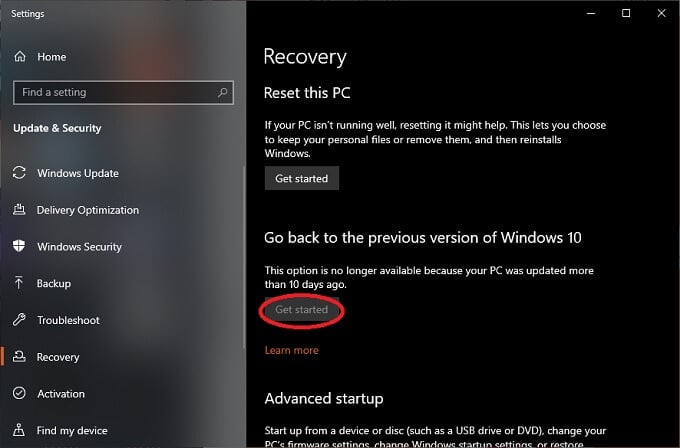The height and width of the screenshot is (448, 680).
Task: Click the Backup arrow icon
Action: pos(20,284)
